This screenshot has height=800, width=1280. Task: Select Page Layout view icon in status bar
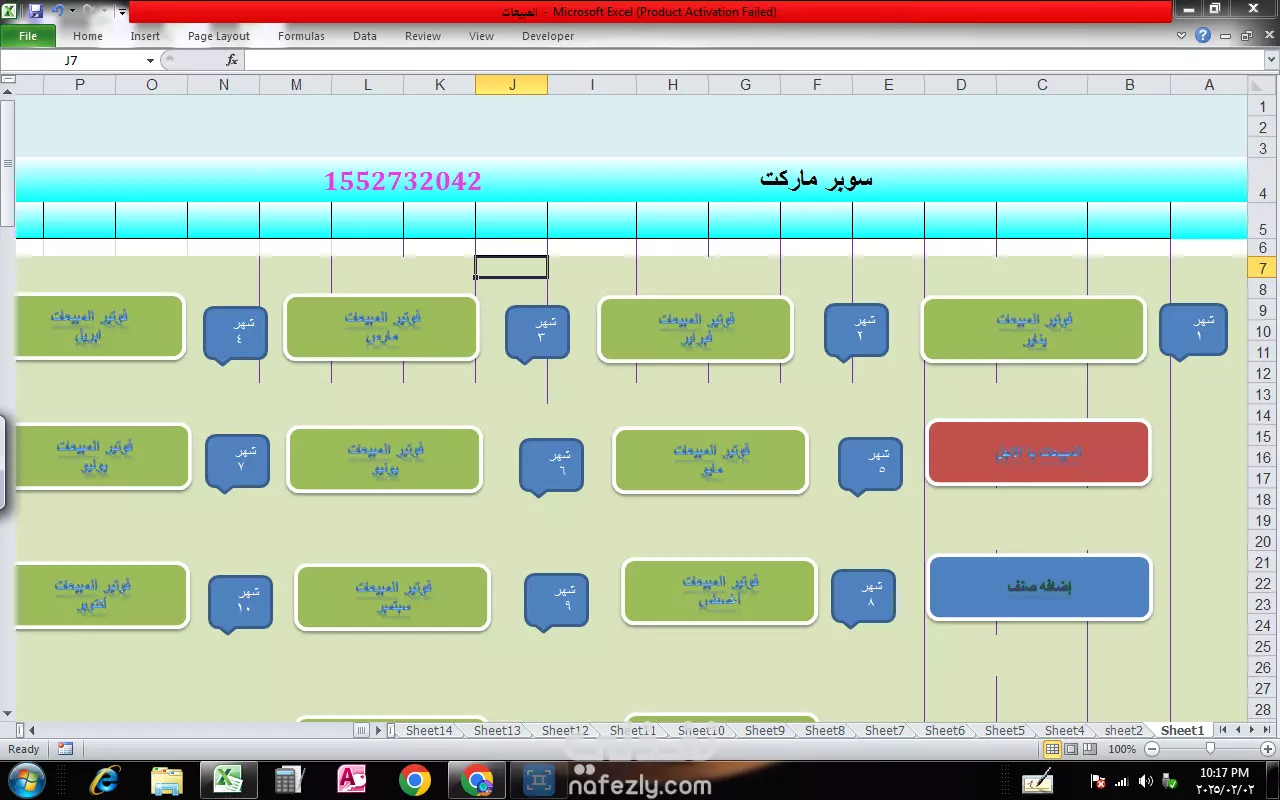(1071, 749)
